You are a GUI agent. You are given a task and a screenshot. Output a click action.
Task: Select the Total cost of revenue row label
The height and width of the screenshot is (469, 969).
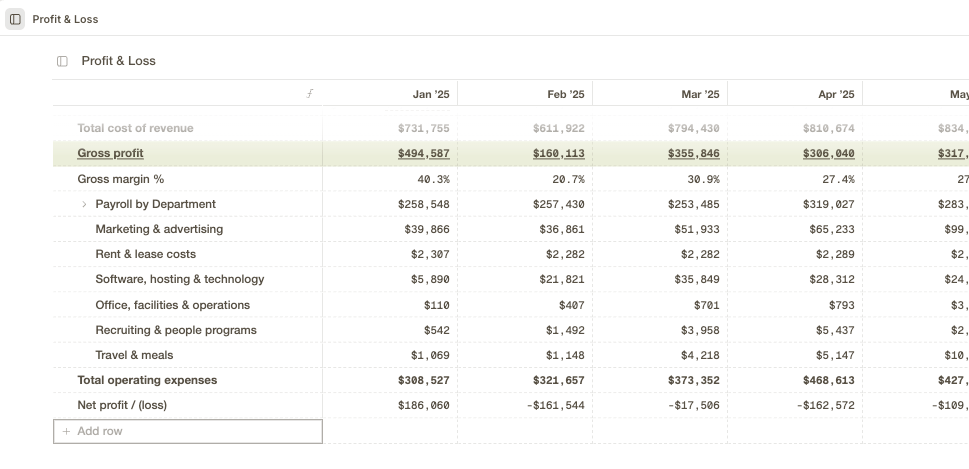tap(135, 128)
